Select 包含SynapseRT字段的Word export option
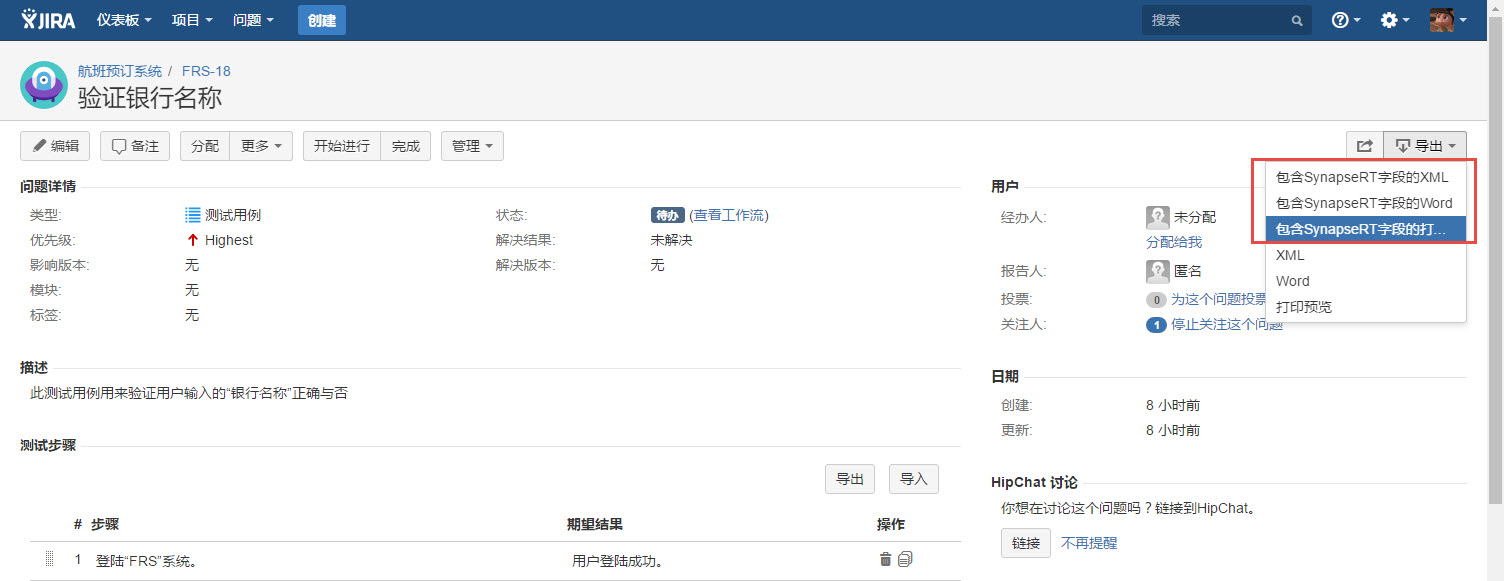The image size is (1504, 581). pos(1366,203)
